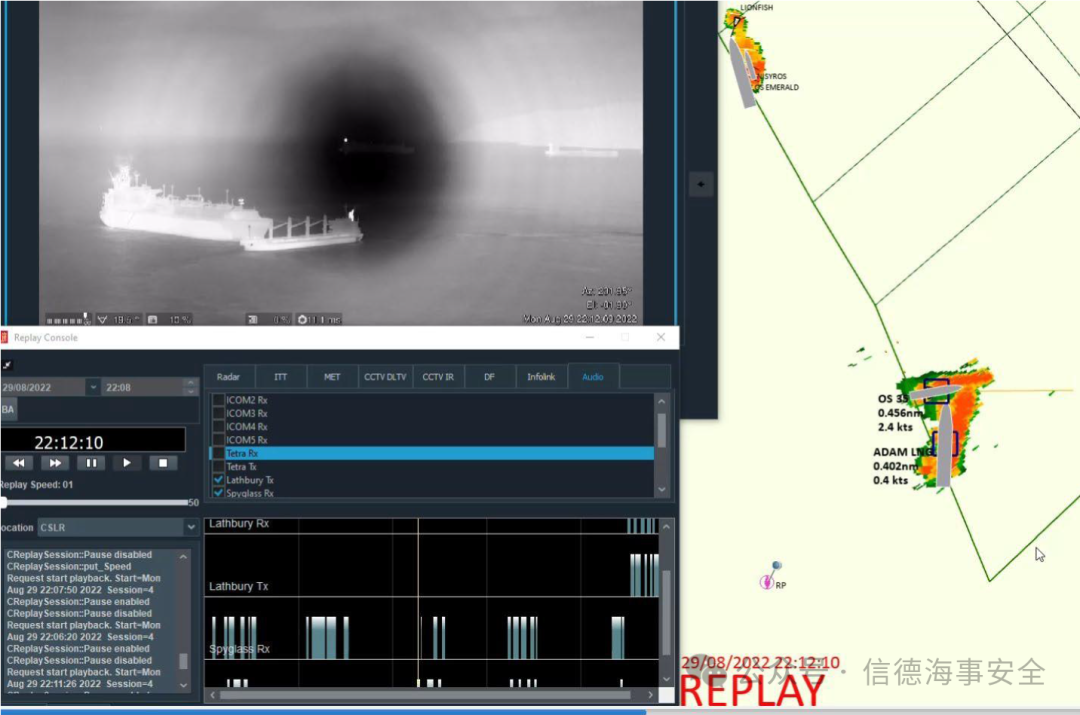The image size is (1080, 715).
Task: Select the LIONFISH vessel symbol
Action: pos(736,21)
